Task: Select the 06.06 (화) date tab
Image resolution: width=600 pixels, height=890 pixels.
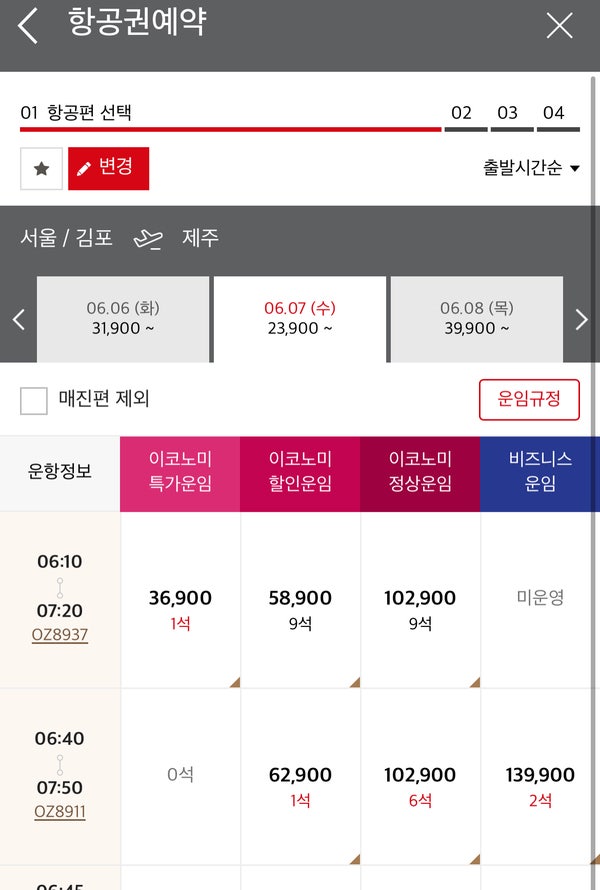Action: point(123,319)
